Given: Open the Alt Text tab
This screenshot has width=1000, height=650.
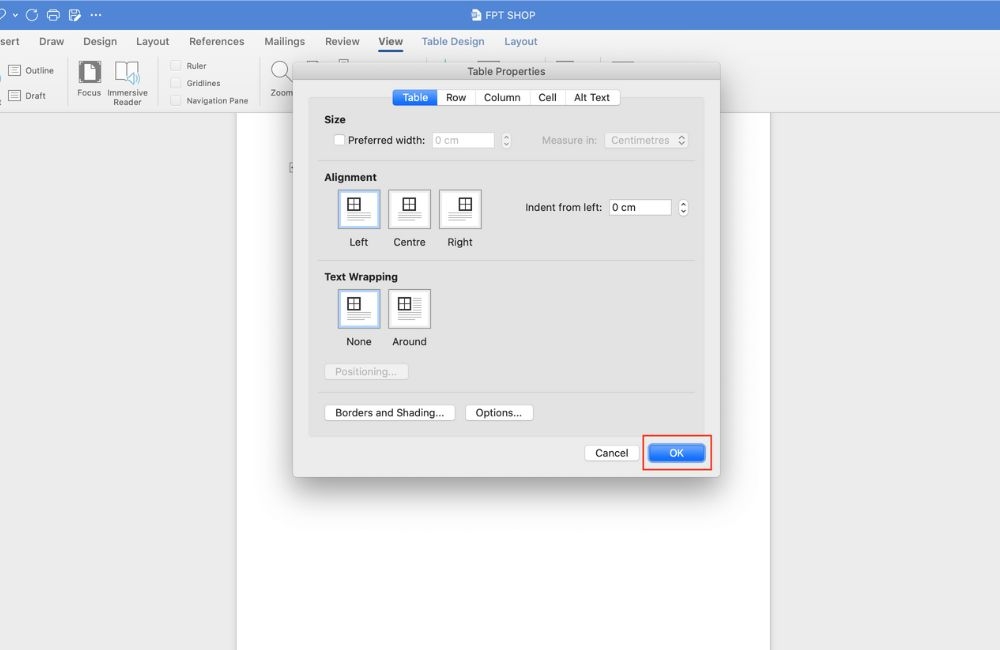Looking at the screenshot, I should click(592, 98).
